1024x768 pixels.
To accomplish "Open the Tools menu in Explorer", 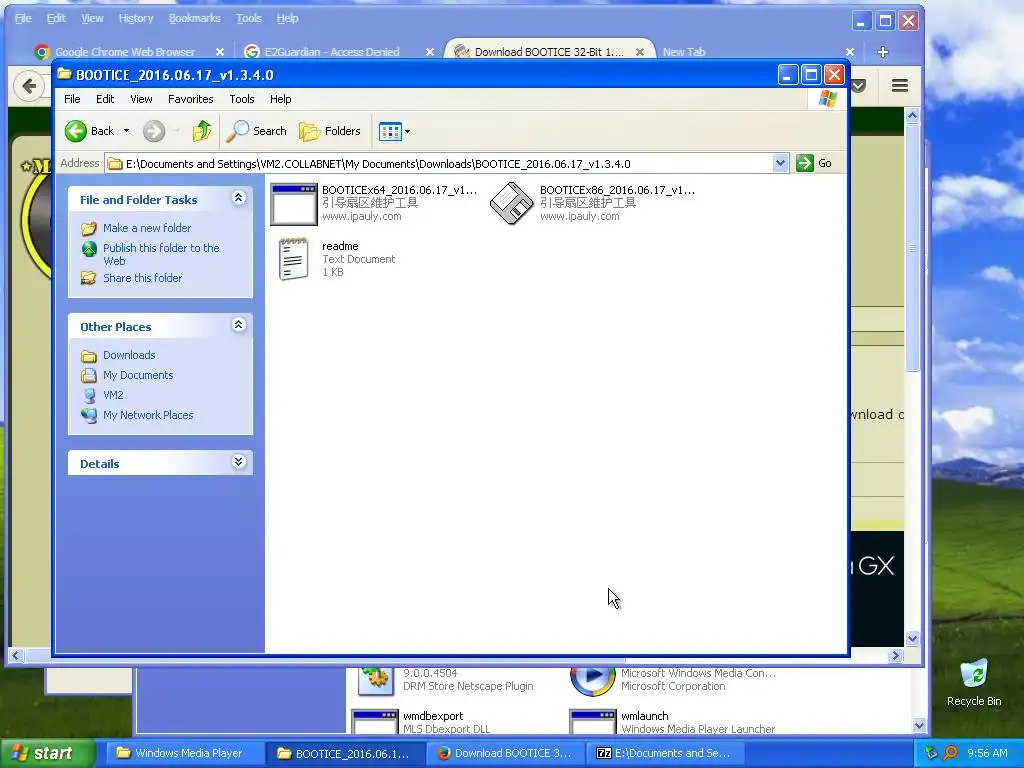I will coord(241,99).
